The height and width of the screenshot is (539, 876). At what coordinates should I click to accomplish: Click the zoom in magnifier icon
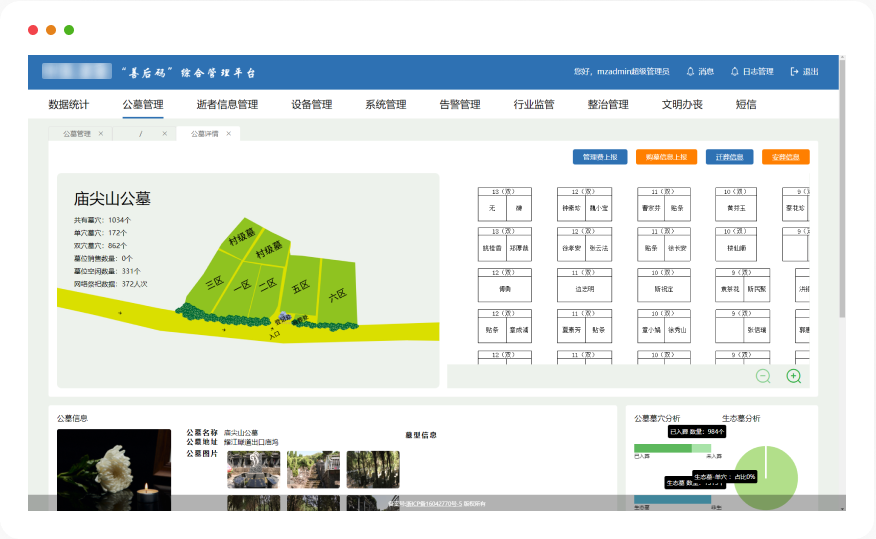794,376
